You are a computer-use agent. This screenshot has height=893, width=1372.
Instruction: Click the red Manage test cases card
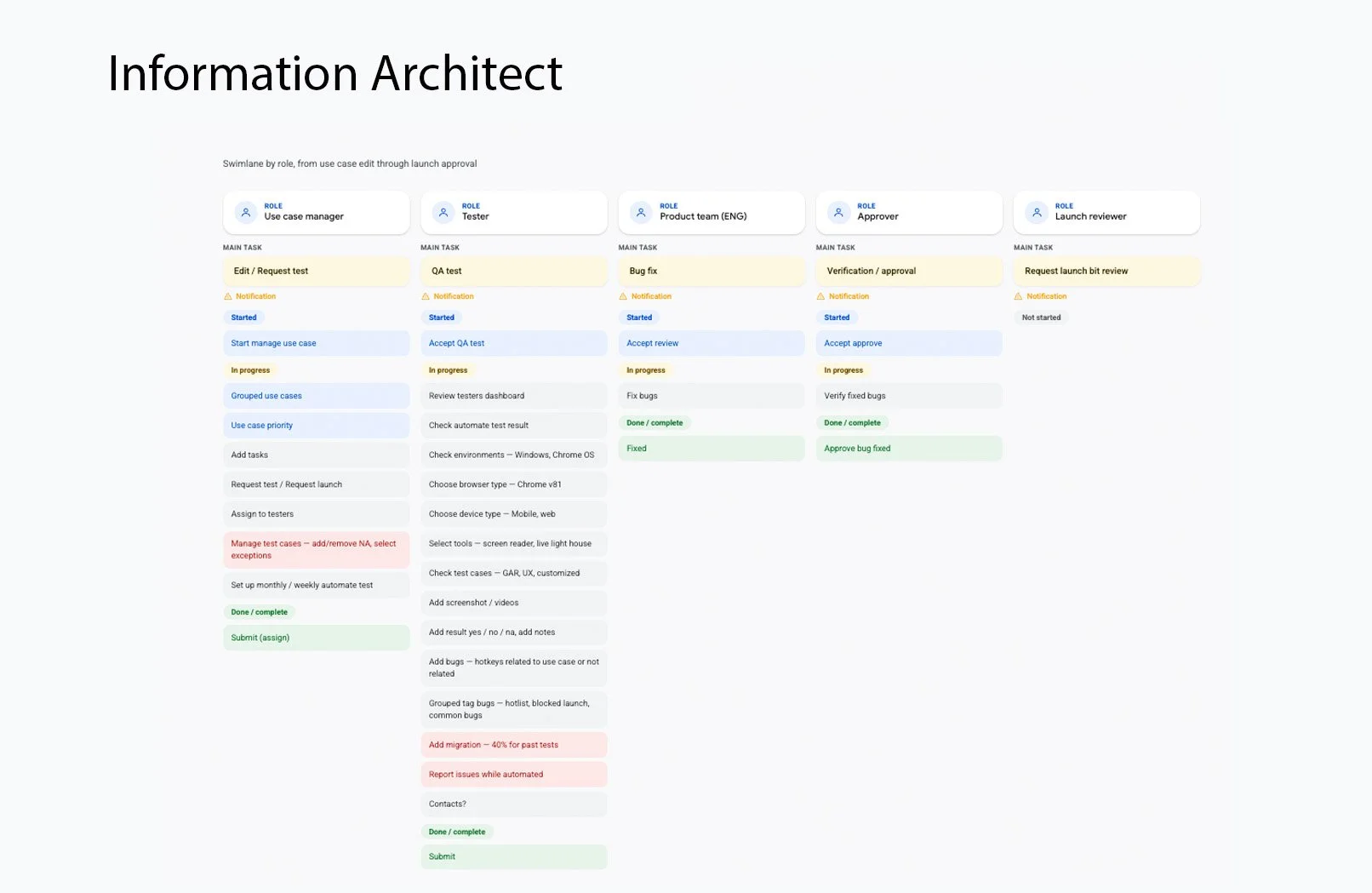tap(317, 549)
